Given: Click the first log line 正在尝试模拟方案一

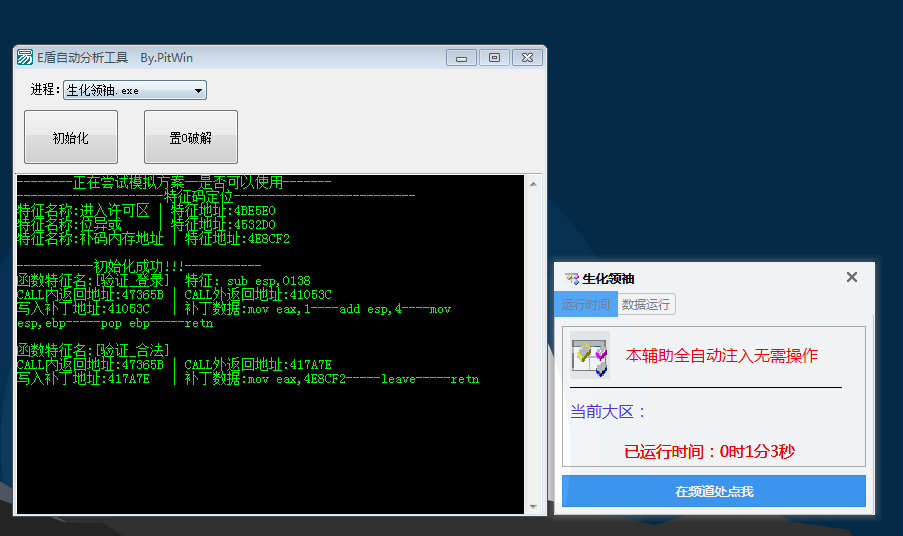Looking at the screenshot, I should 174,183.
